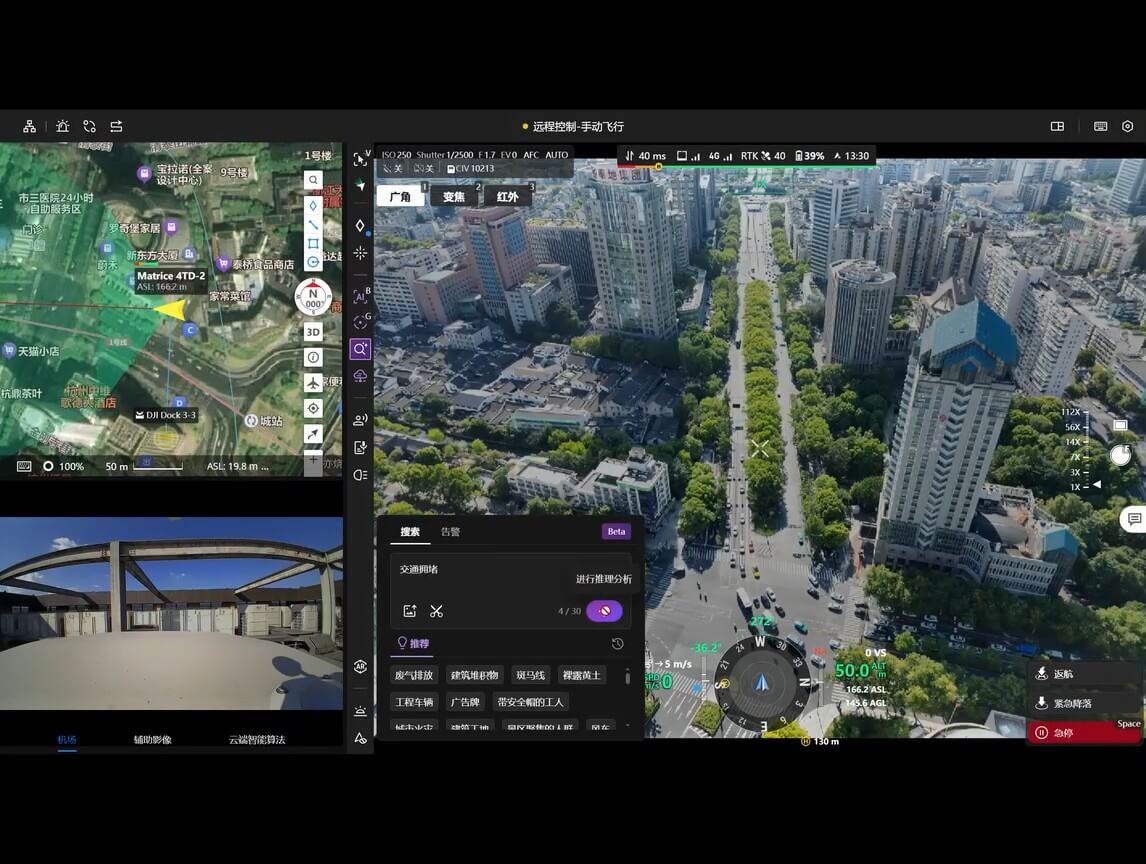Click the airplane icon on the map toolbar
Image resolution: width=1146 pixels, height=864 pixels.
point(313,383)
